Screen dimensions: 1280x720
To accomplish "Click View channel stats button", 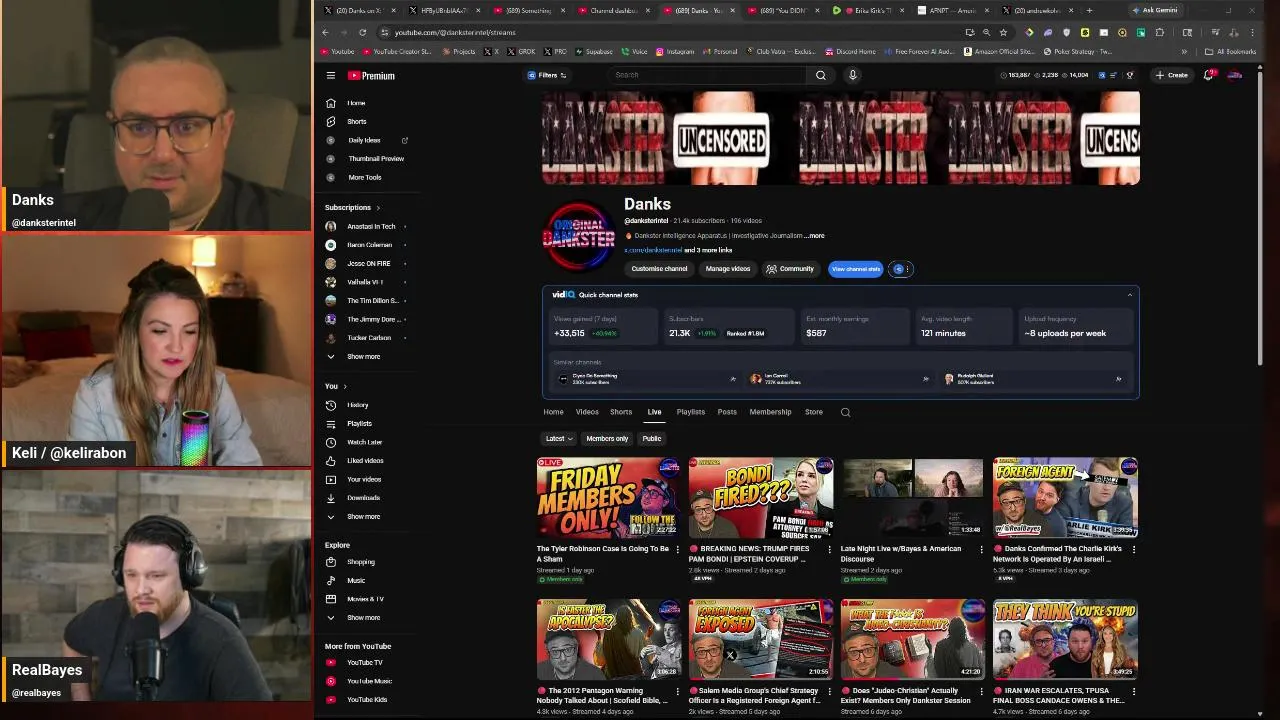I will click(856, 269).
